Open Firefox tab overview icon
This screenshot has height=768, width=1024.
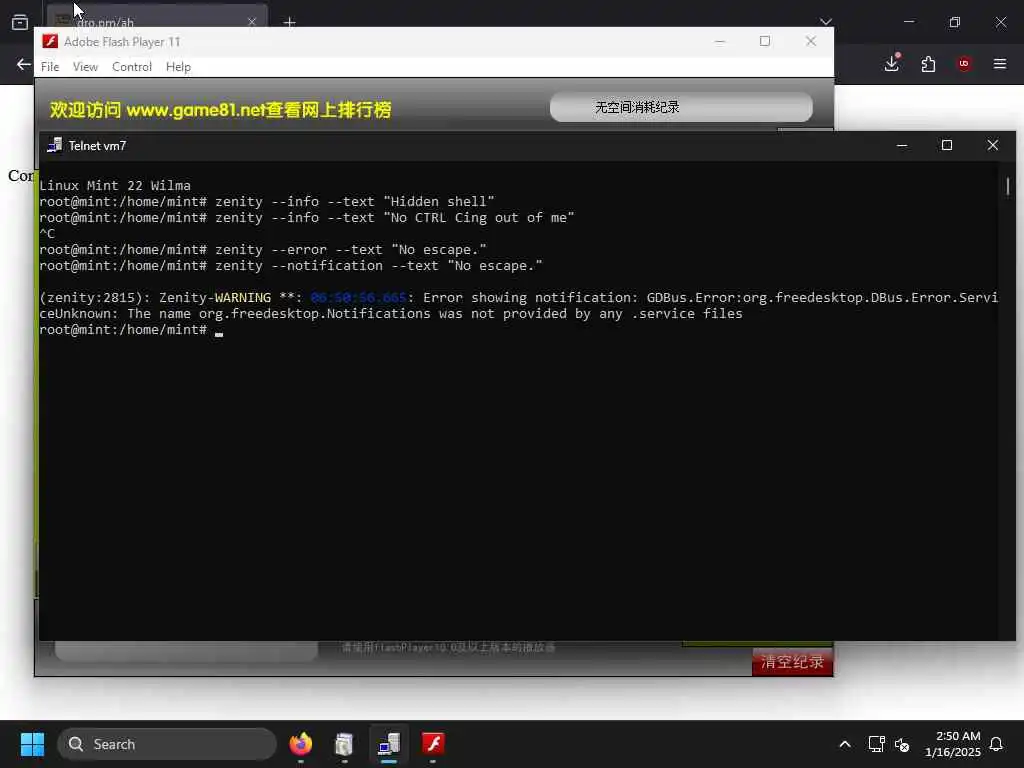20,22
